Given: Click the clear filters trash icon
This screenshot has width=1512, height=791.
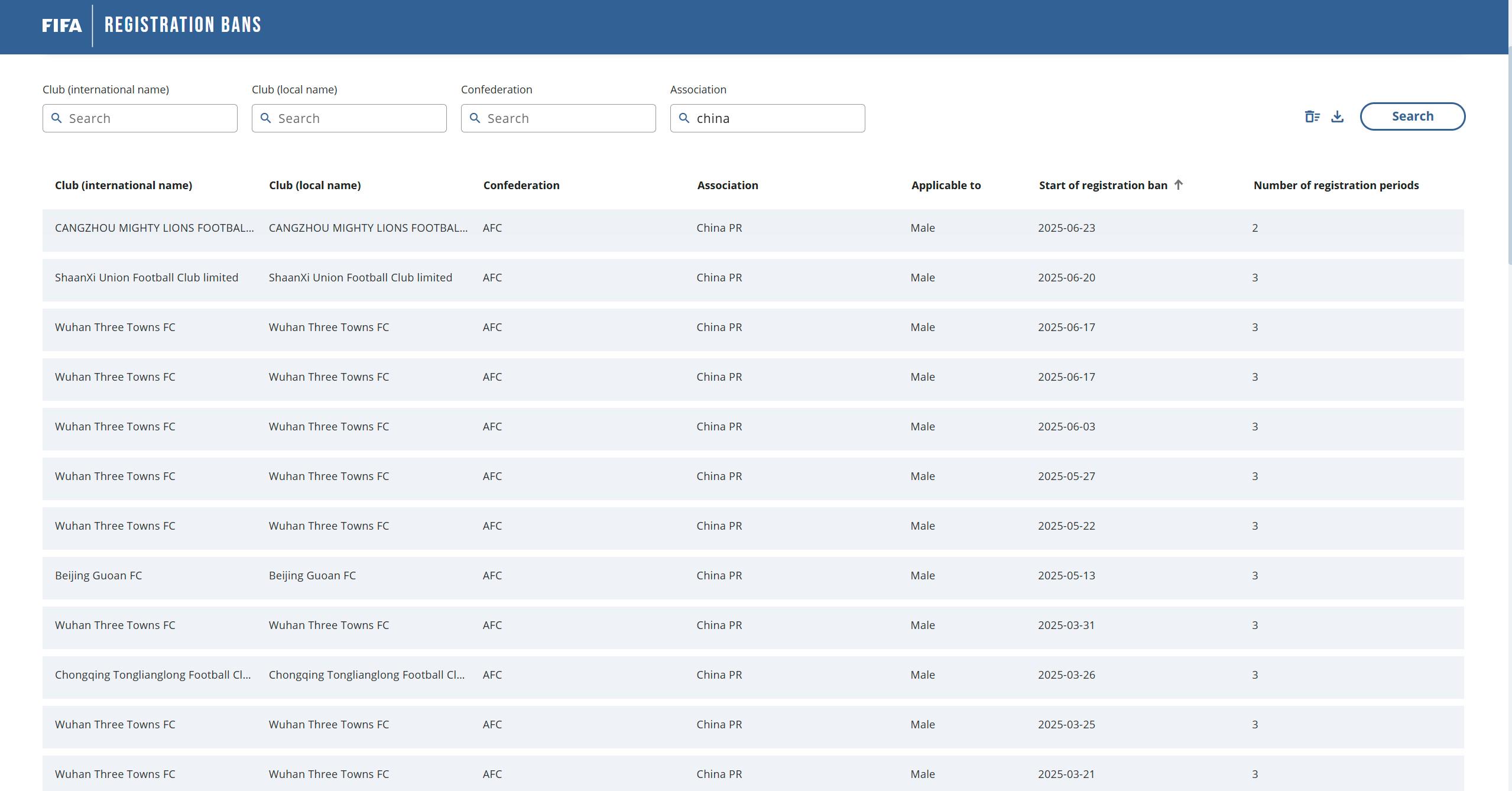Looking at the screenshot, I should [1312, 116].
